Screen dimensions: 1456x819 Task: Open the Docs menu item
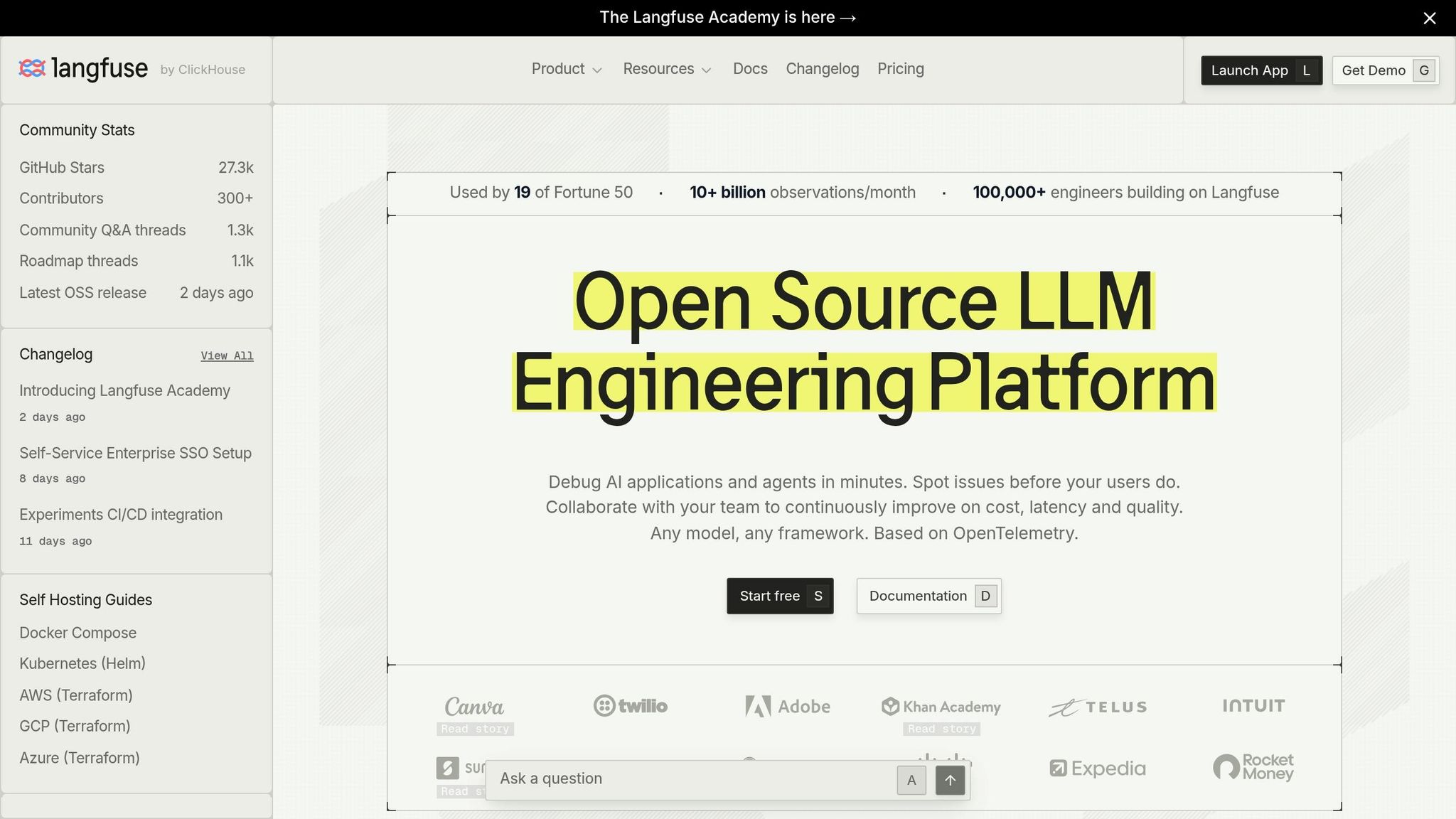point(750,69)
